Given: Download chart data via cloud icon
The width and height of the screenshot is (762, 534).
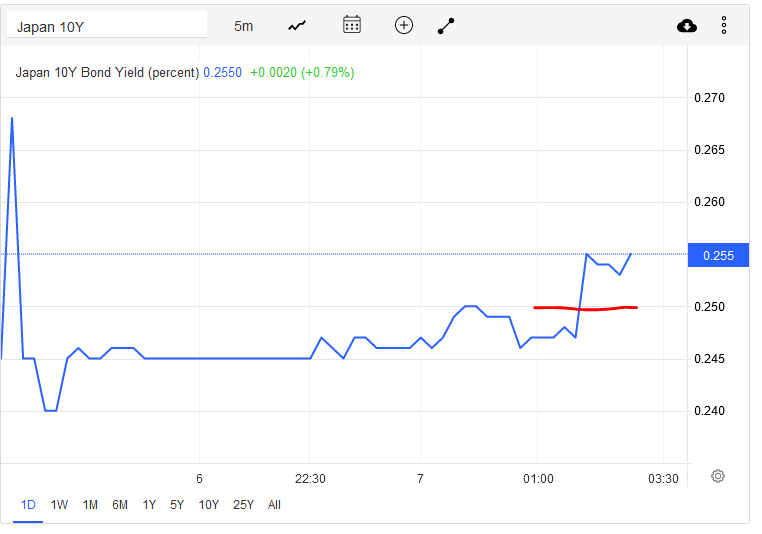Looking at the screenshot, I should [687, 26].
